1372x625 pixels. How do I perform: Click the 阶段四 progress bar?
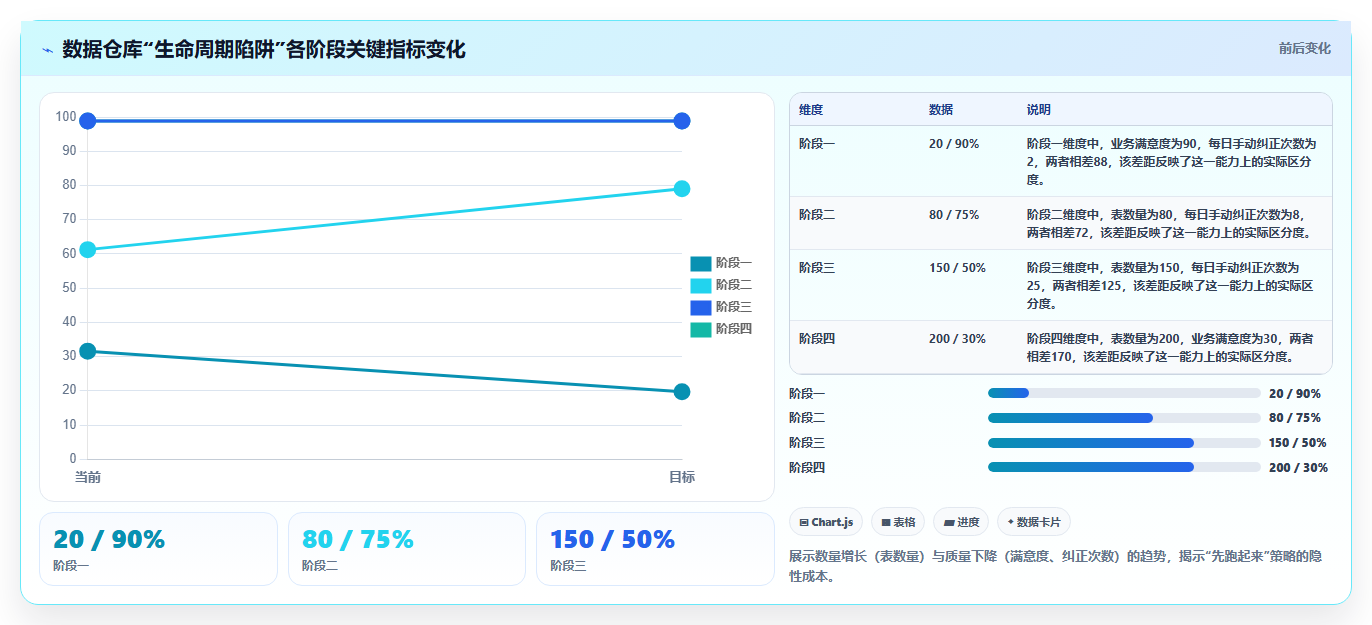1124,467
